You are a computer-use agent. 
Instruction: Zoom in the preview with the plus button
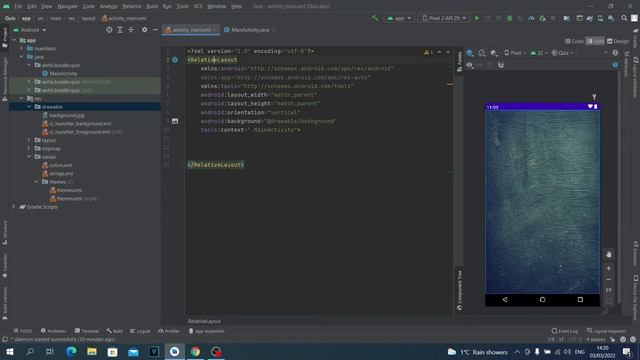[x=609, y=269]
